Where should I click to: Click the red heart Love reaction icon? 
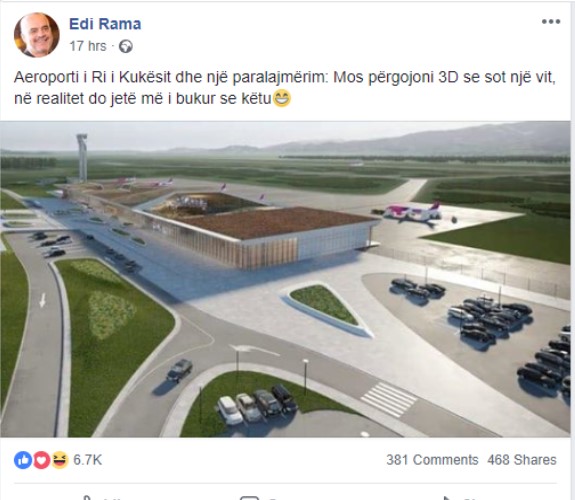tap(41, 460)
